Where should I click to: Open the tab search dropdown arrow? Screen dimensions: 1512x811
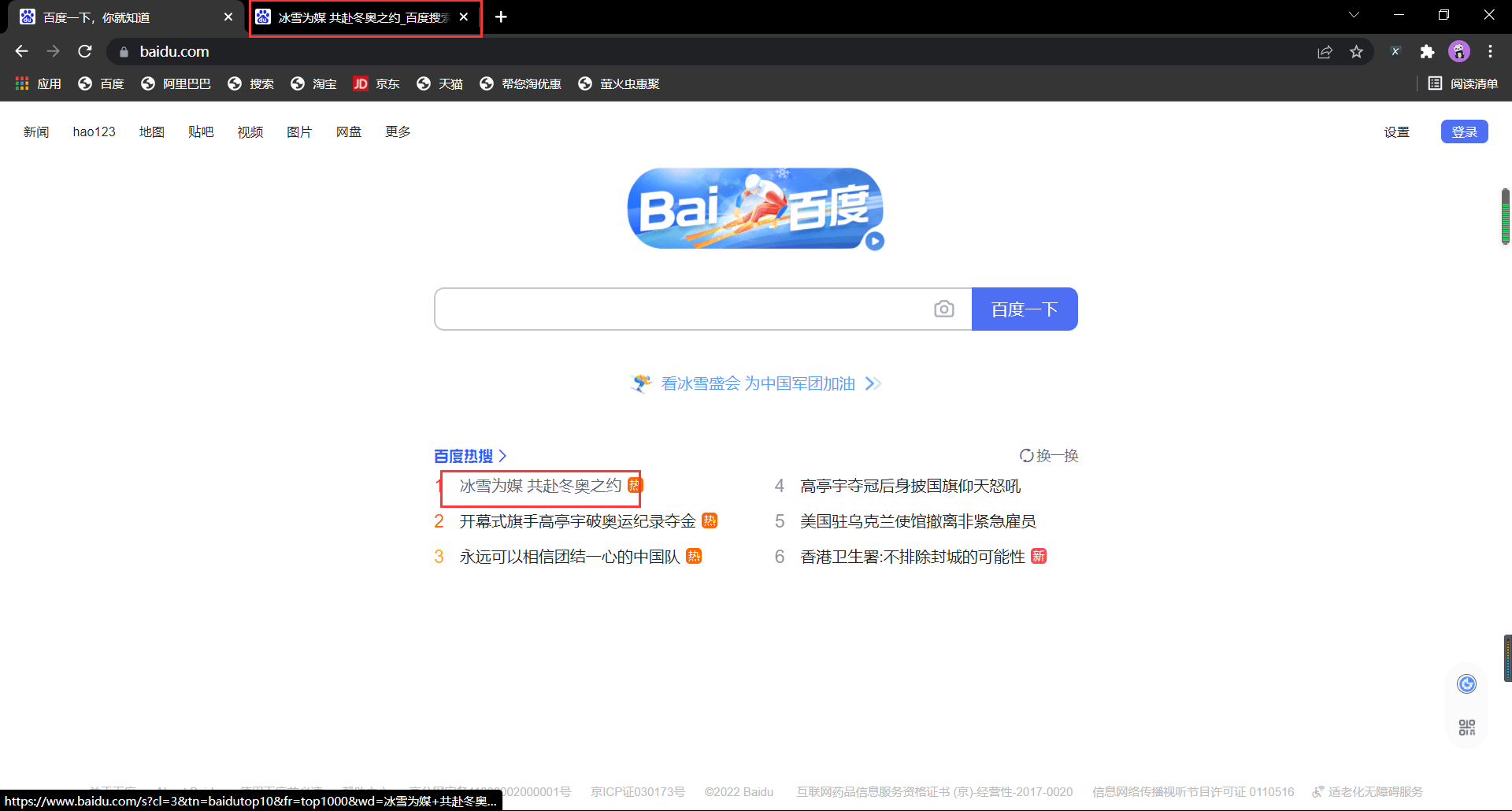pos(1354,15)
